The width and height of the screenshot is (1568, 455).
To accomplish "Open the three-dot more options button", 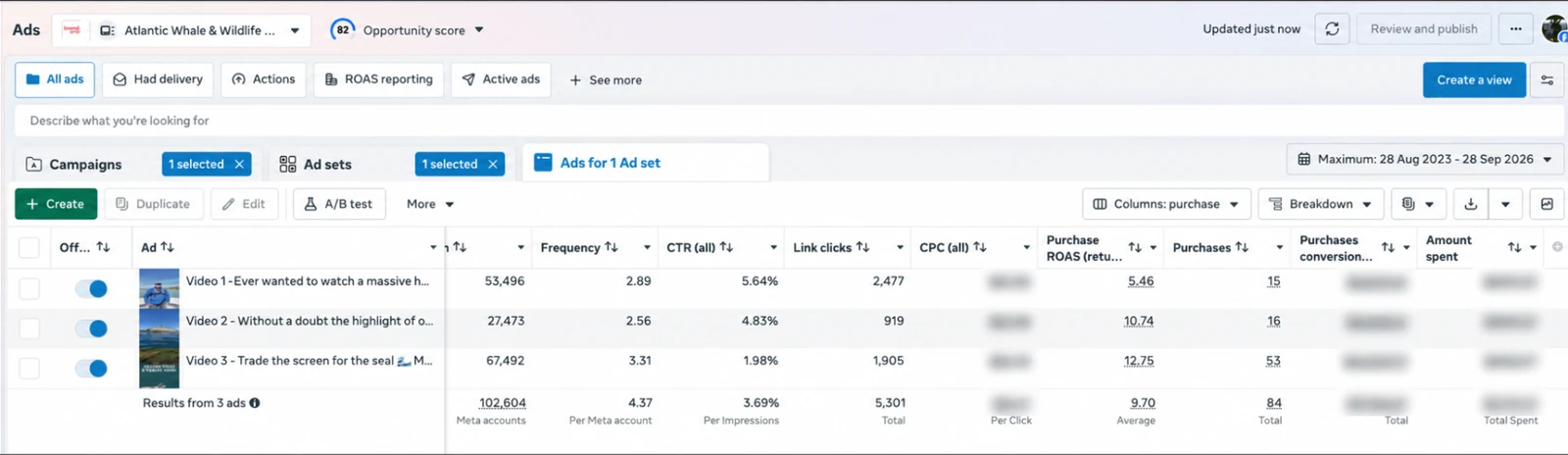I will tap(1516, 29).
